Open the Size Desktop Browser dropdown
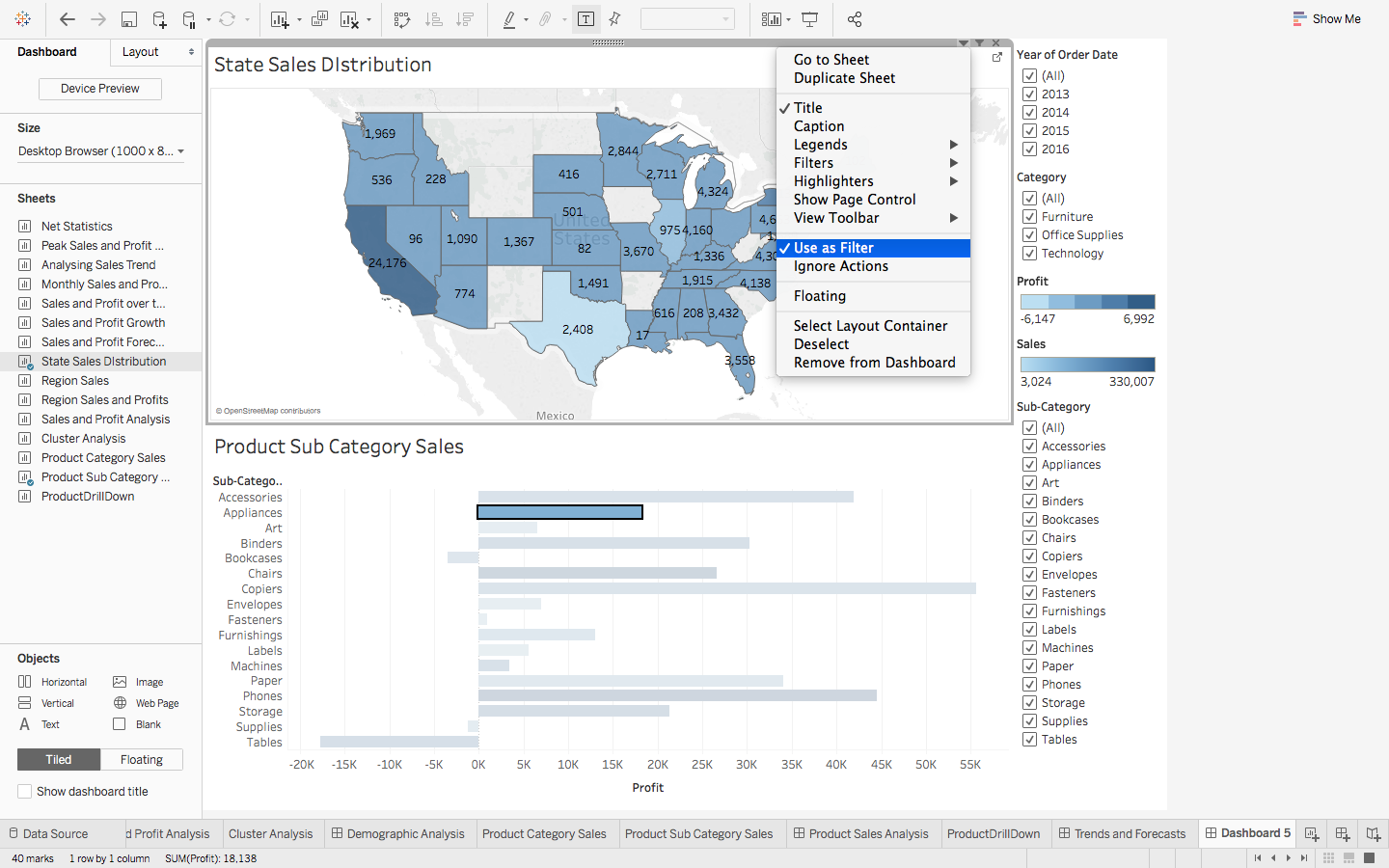Image resolution: width=1389 pixels, height=868 pixels. [x=100, y=151]
